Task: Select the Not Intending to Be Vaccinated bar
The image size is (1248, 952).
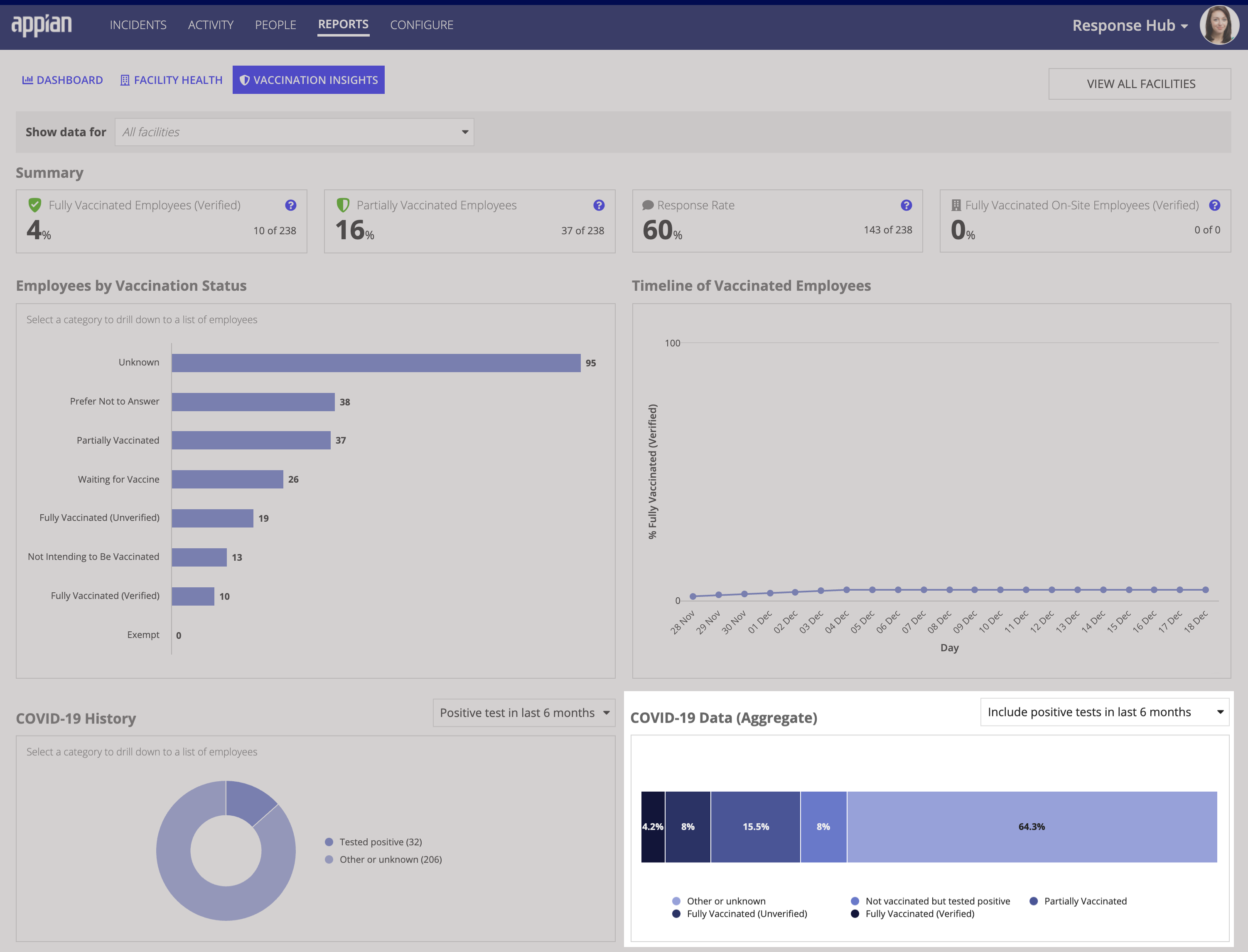Action: [199, 557]
